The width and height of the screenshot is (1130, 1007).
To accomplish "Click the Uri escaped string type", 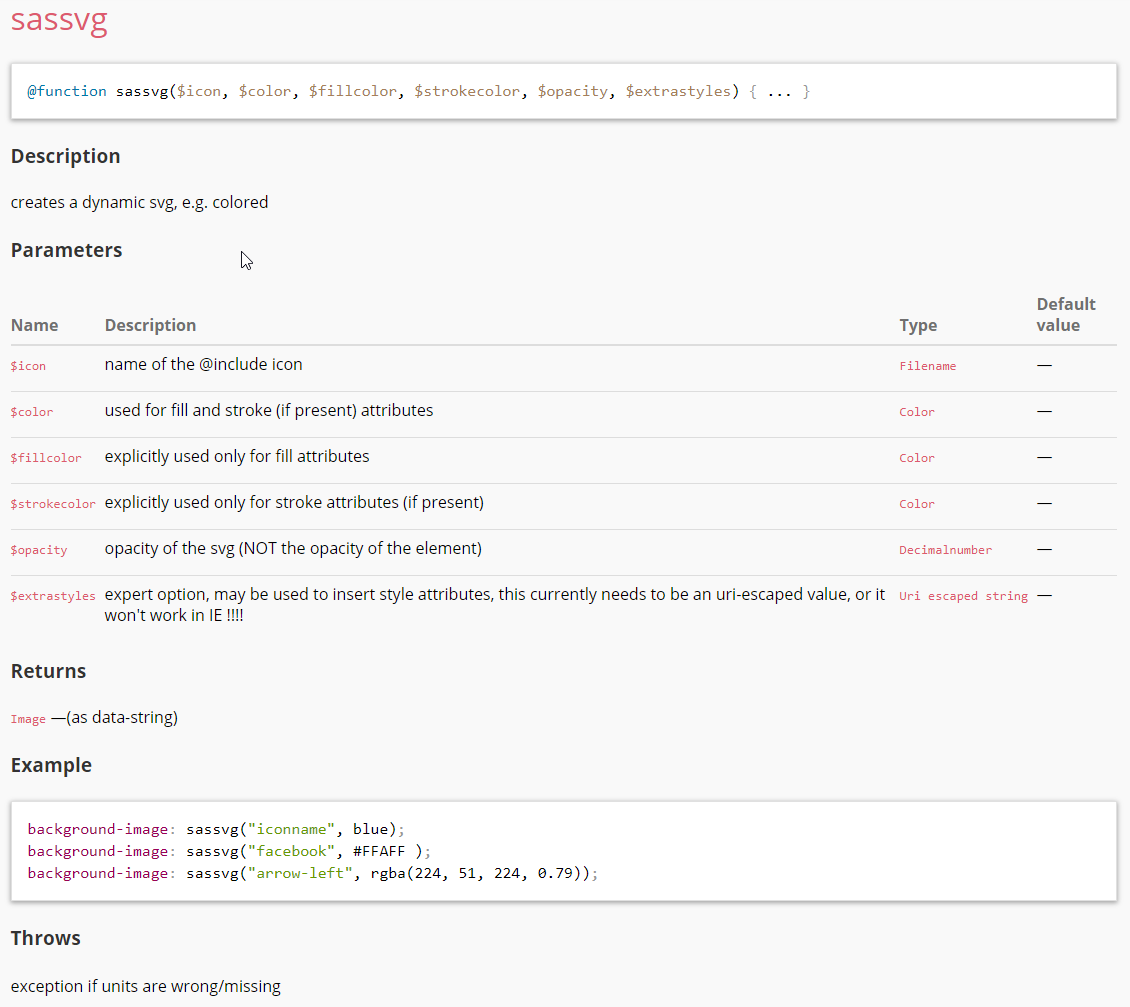I will (964, 596).
